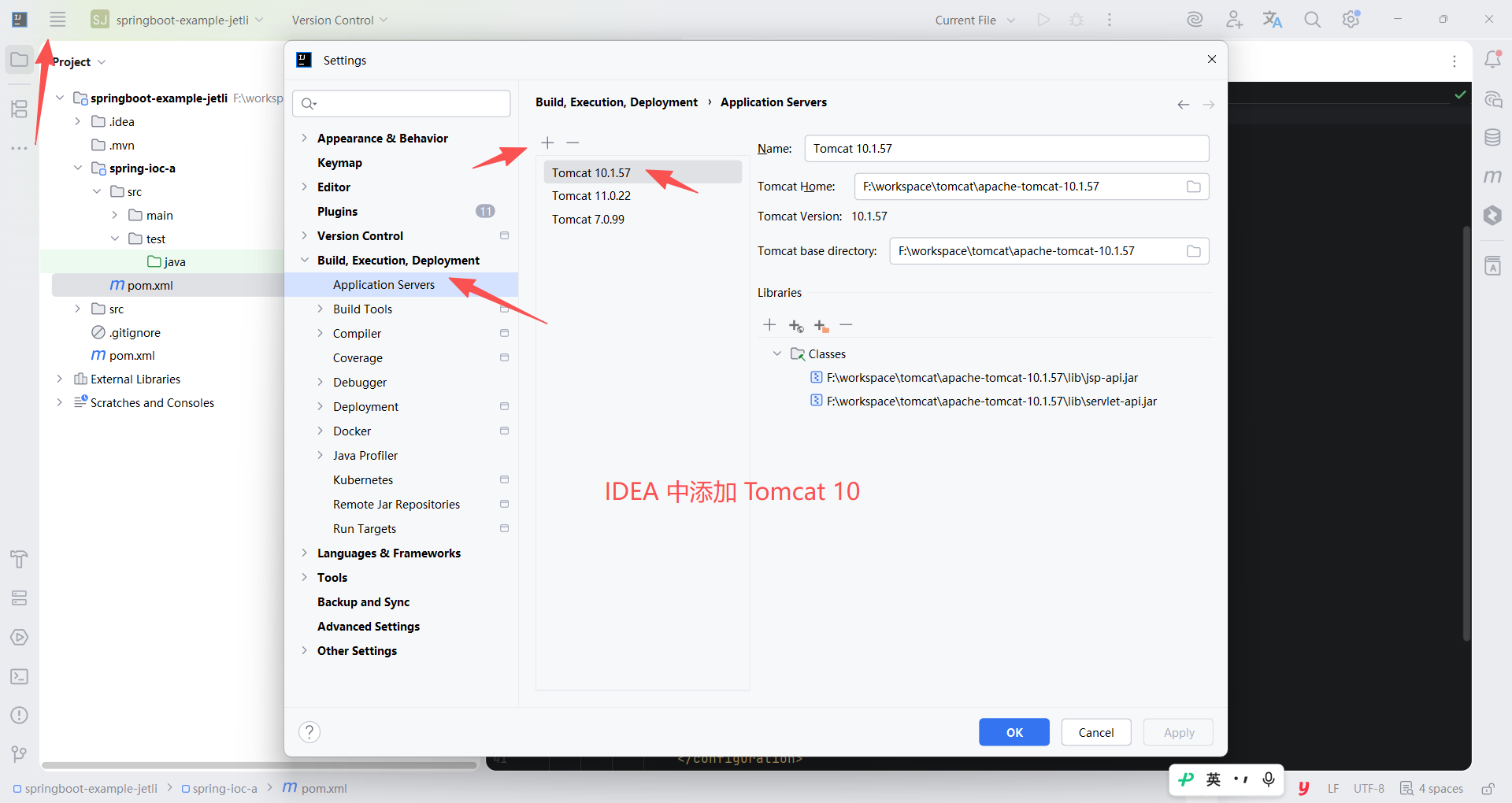The width and height of the screenshot is (1512, 803).
Task: Open the Settings help question mark
Action: [x=309, y=732]
